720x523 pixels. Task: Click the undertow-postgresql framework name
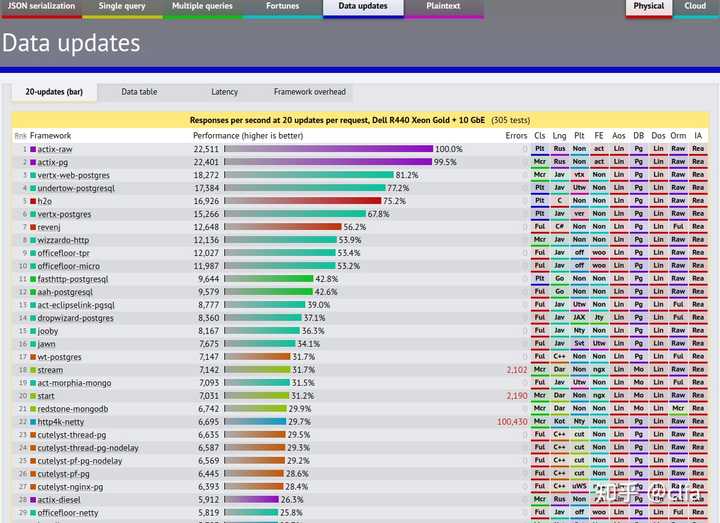click(x=76, y=188)
